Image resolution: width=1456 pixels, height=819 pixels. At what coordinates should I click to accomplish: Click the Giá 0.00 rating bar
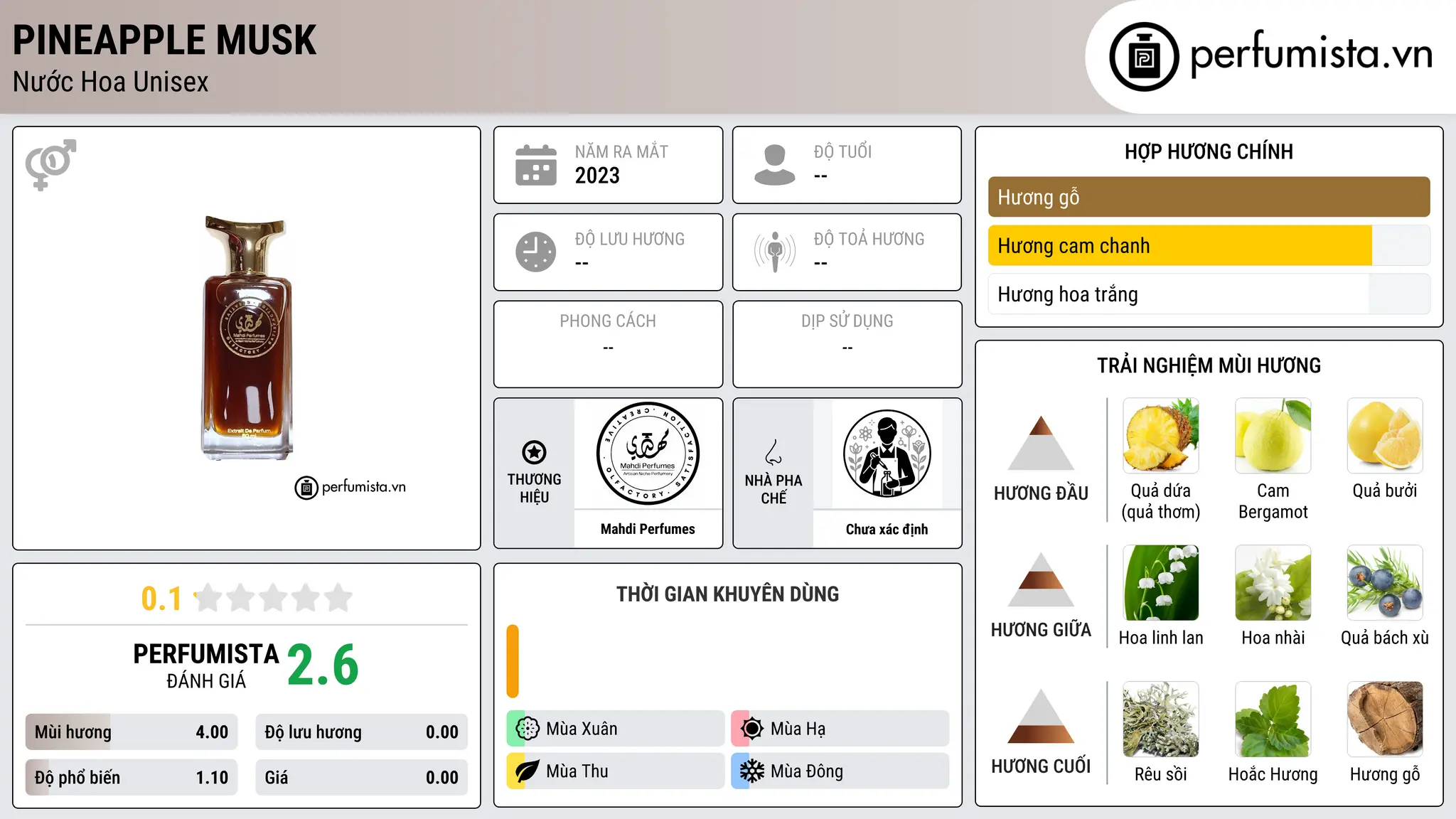pos(361,778)
